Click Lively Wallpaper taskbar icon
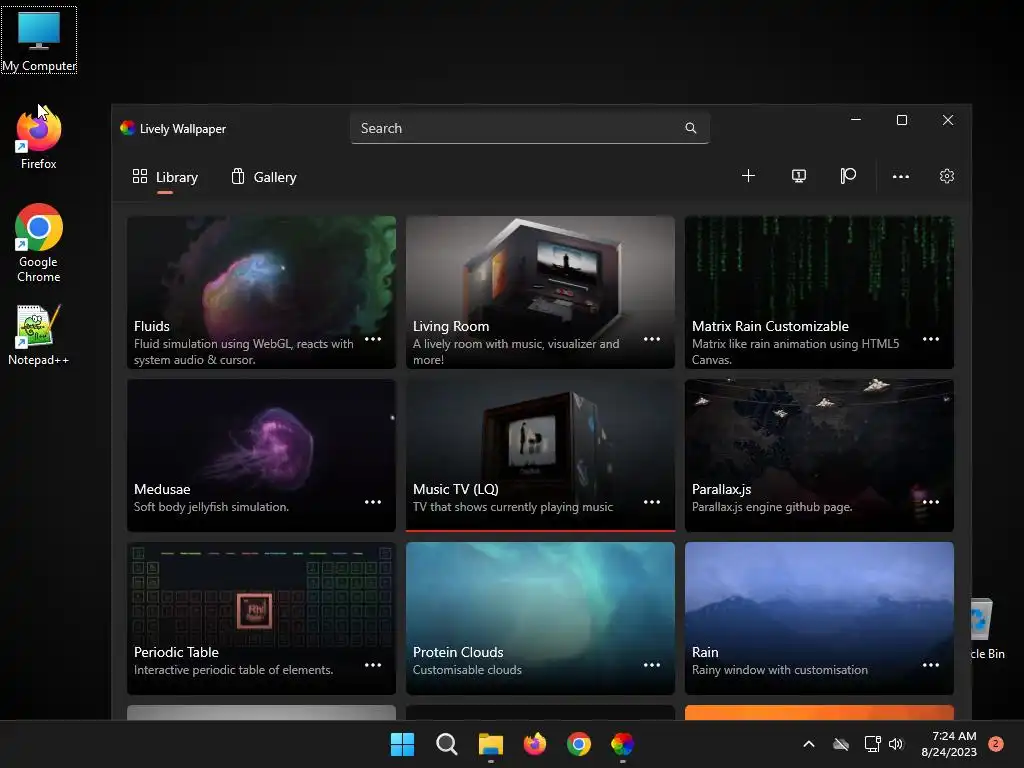This screenshot has width=1024, height=768. pyautogui.click(x=622, y=744)
